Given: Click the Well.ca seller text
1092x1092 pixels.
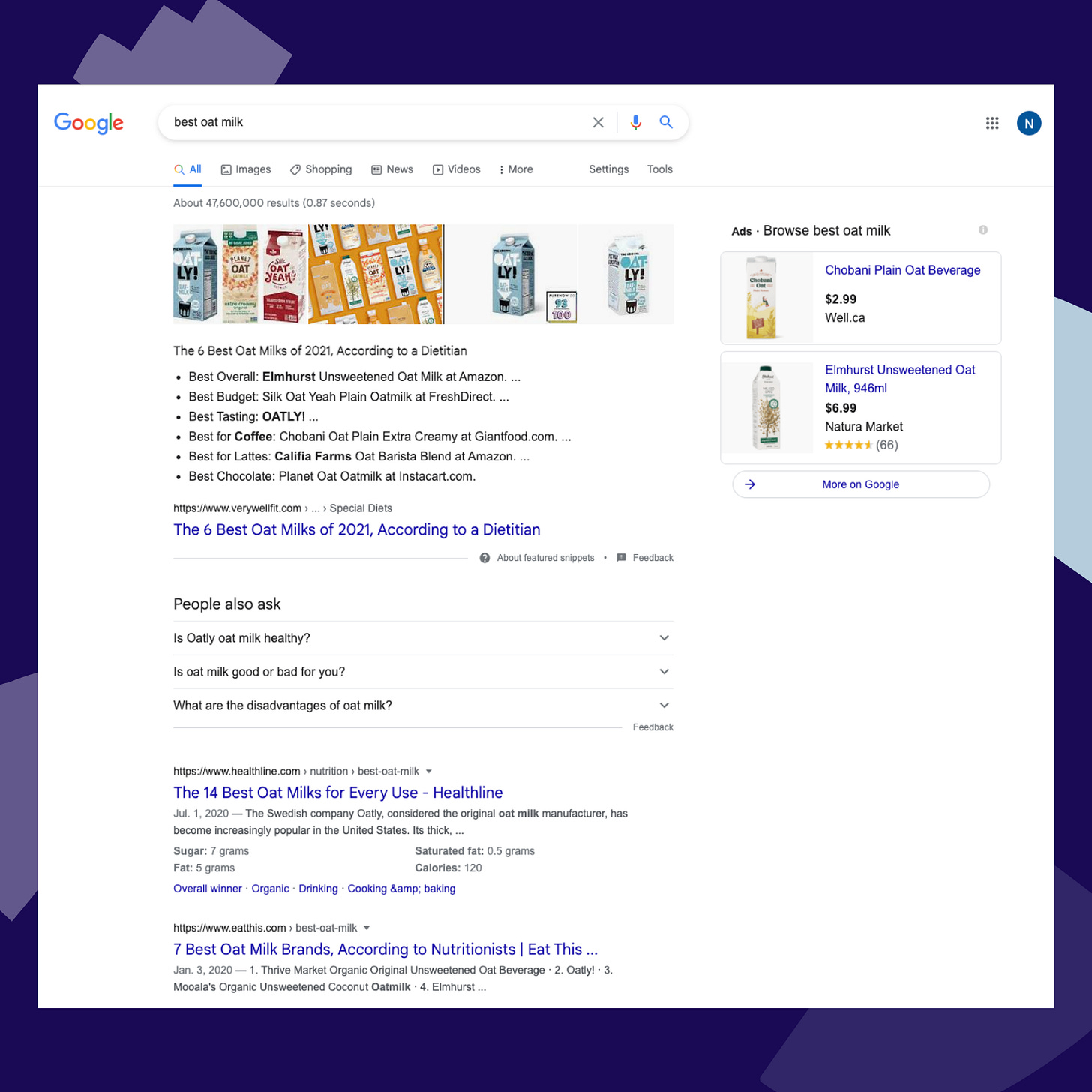Looking at the screenshot, I should click(845, 318).
